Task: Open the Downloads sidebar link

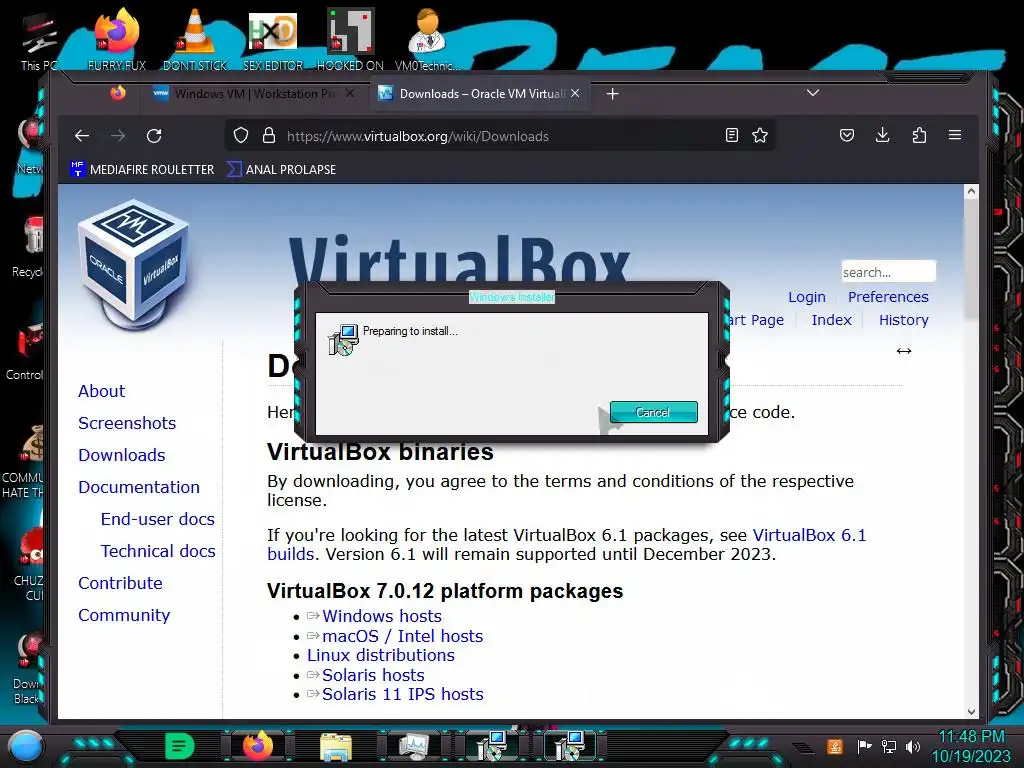Action: tap(121, 455)
